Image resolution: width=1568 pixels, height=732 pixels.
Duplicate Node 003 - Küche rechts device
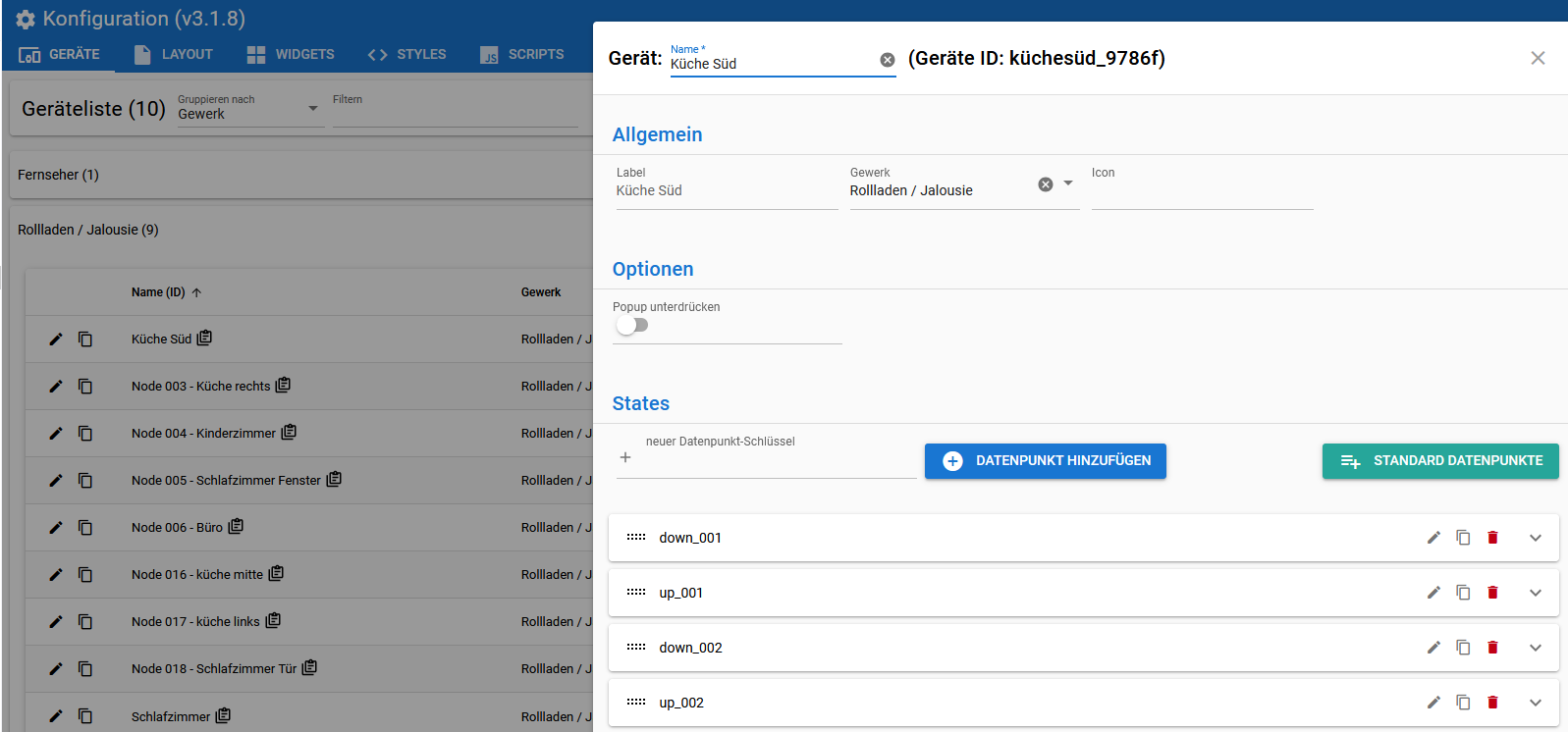[85, 387]
